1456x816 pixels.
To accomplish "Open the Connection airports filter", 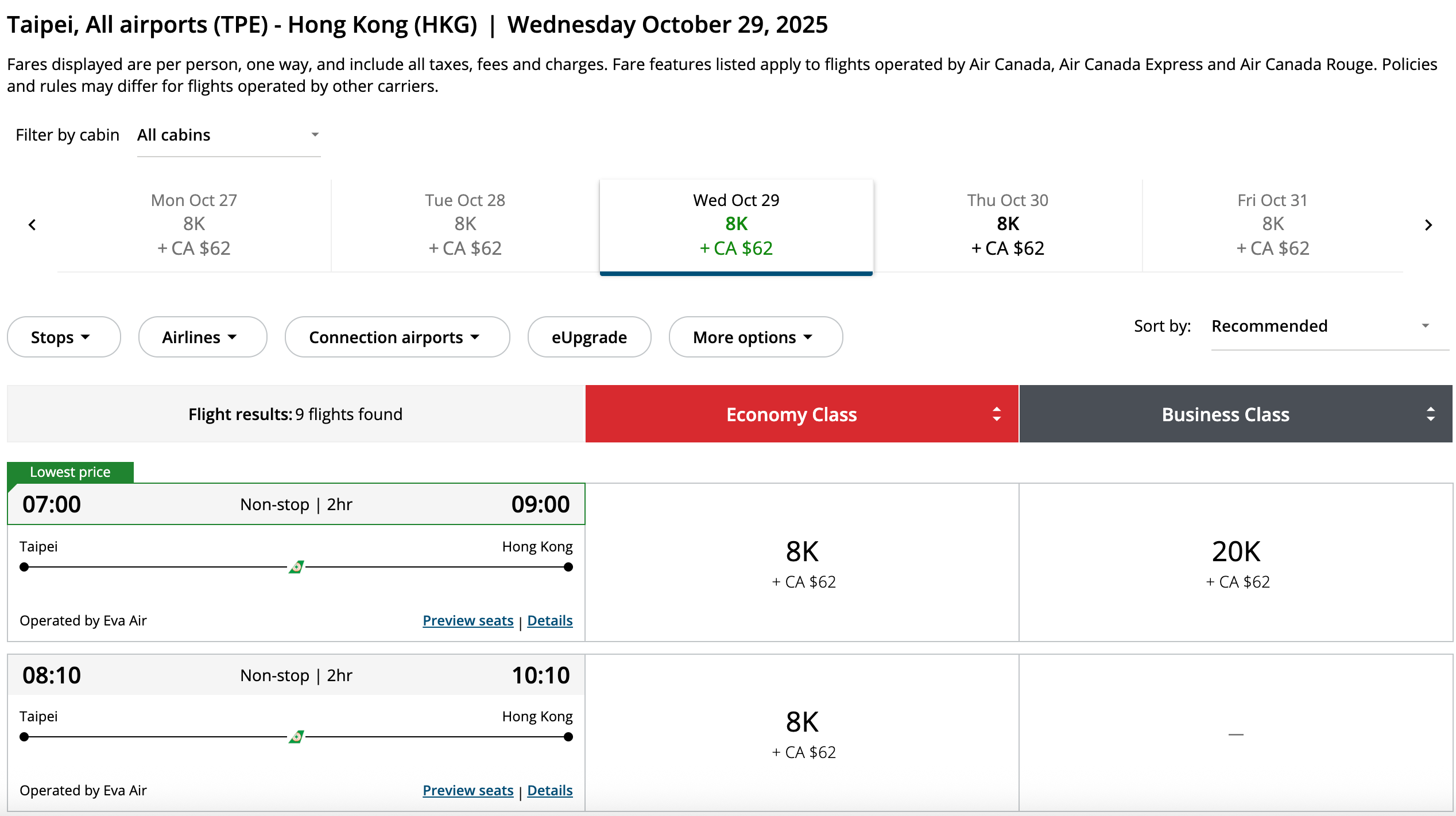I will coord(396,337).
